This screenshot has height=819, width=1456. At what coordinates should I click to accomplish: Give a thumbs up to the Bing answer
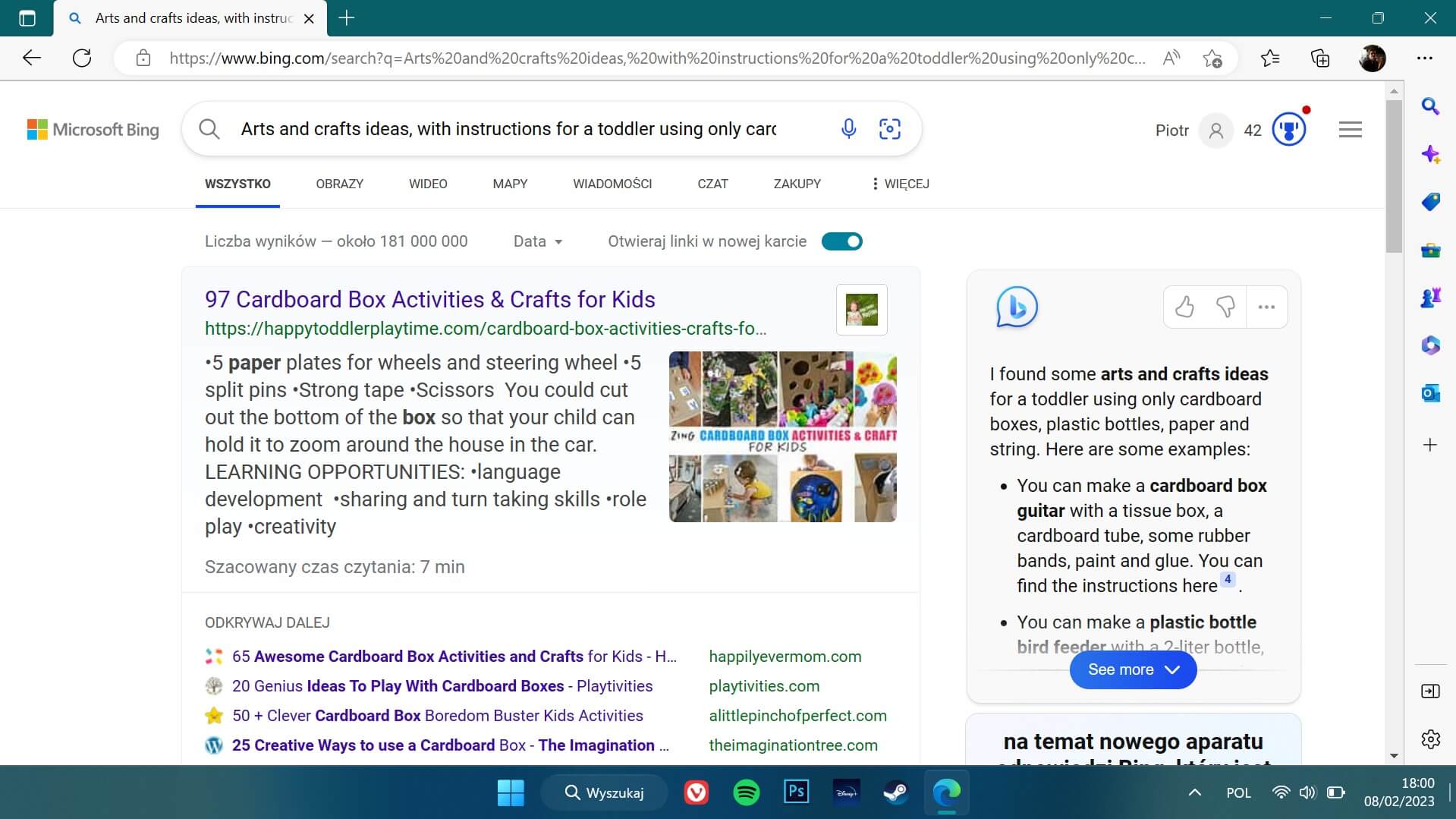pyautogui.click(x=1184, y=307)
